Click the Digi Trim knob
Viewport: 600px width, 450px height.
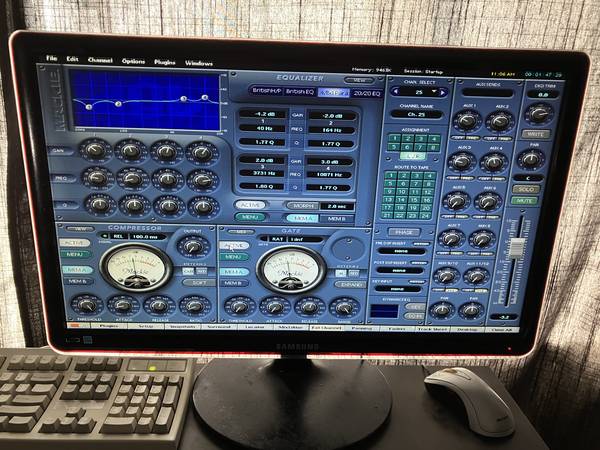(x=538, y=113)
